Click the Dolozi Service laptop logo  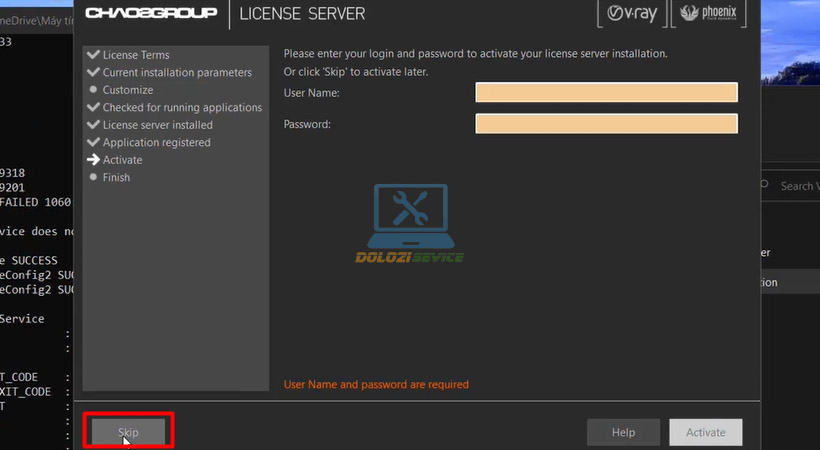pos(410,215)
